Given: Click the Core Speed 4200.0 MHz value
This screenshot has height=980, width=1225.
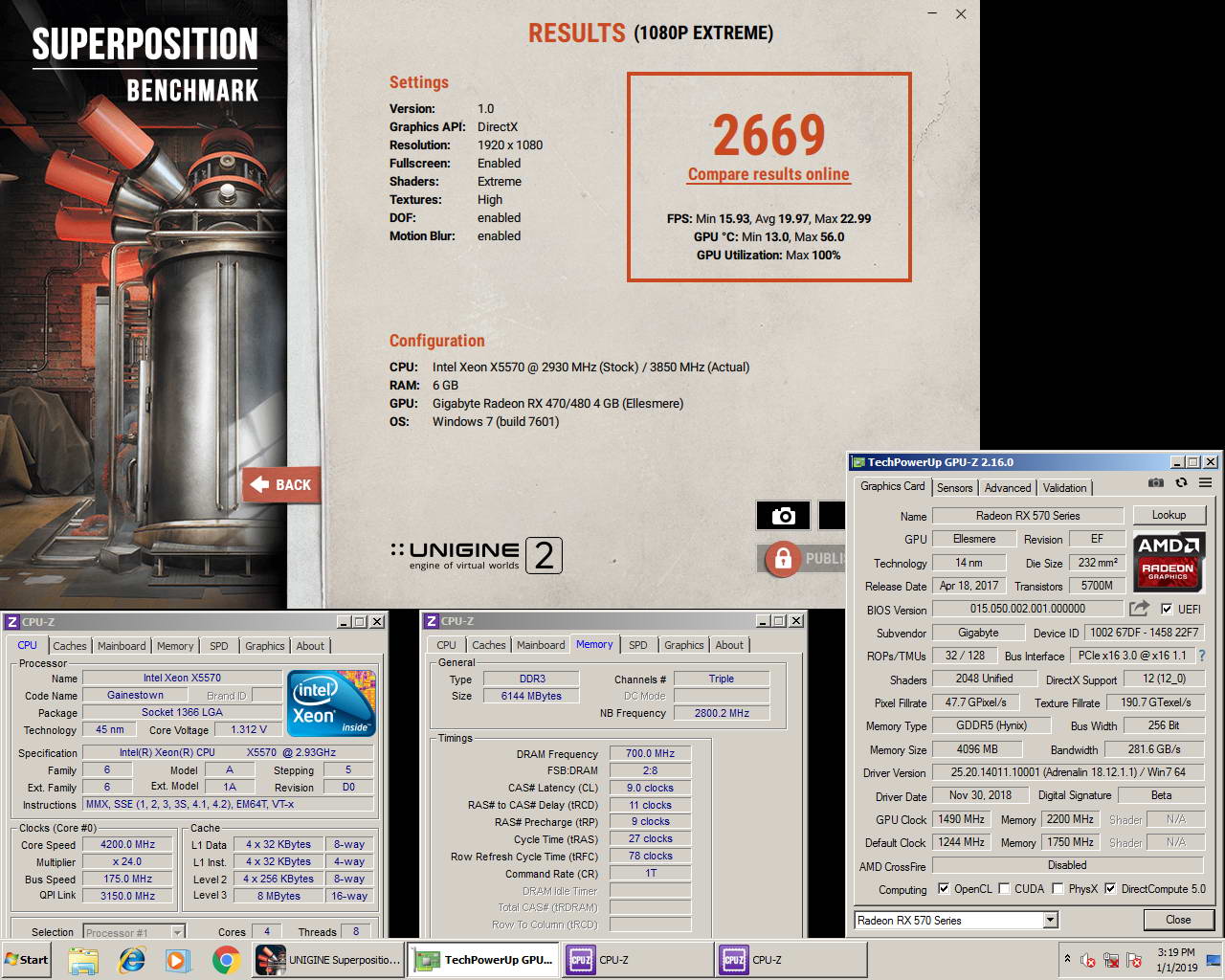Looking at the screenshot, I should click(x=127, y=845).
